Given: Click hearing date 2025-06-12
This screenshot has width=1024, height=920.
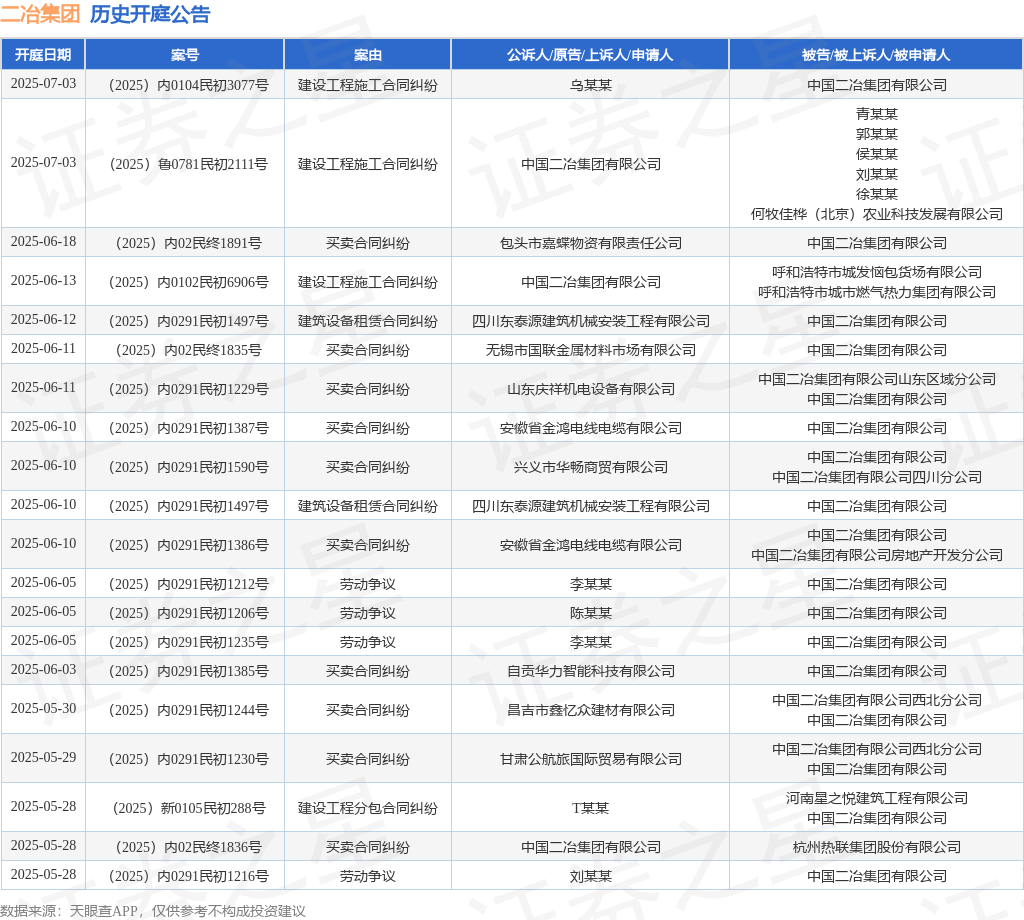Looking at the screenshot, I should (x=43, y=320).
